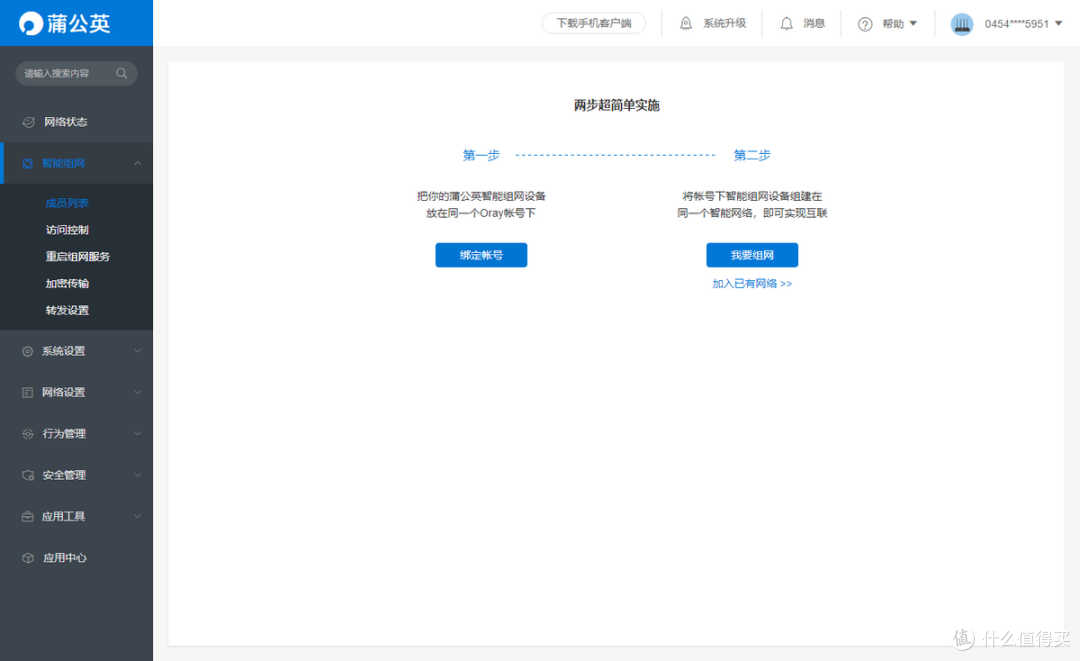This screenshot has width=1080, height=661.
Task: Focus the 请输入搜索内容 search field
Action: tap(76, 73)
